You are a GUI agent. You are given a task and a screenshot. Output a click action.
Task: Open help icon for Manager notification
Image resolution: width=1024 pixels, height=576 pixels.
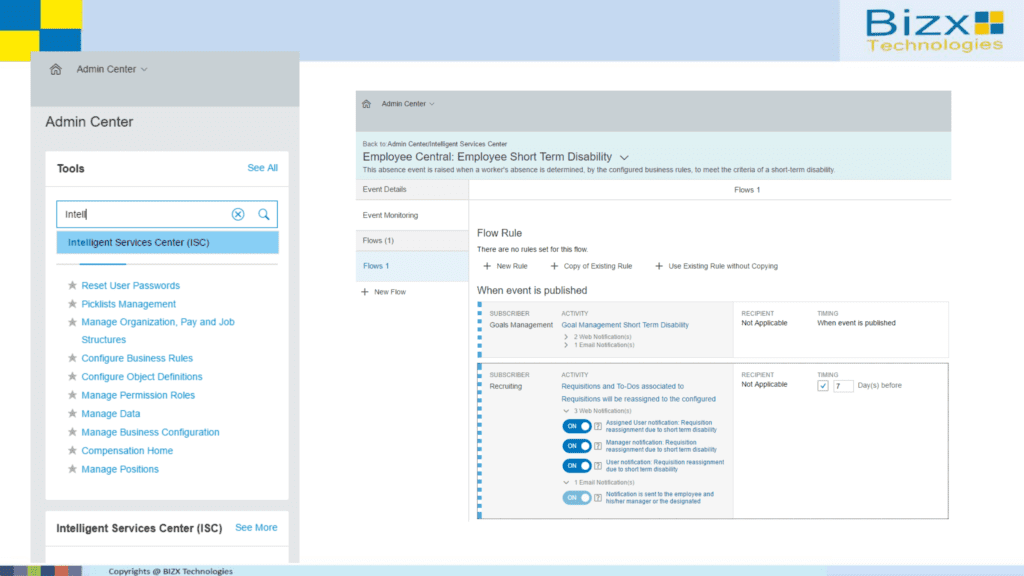(598, 446)
